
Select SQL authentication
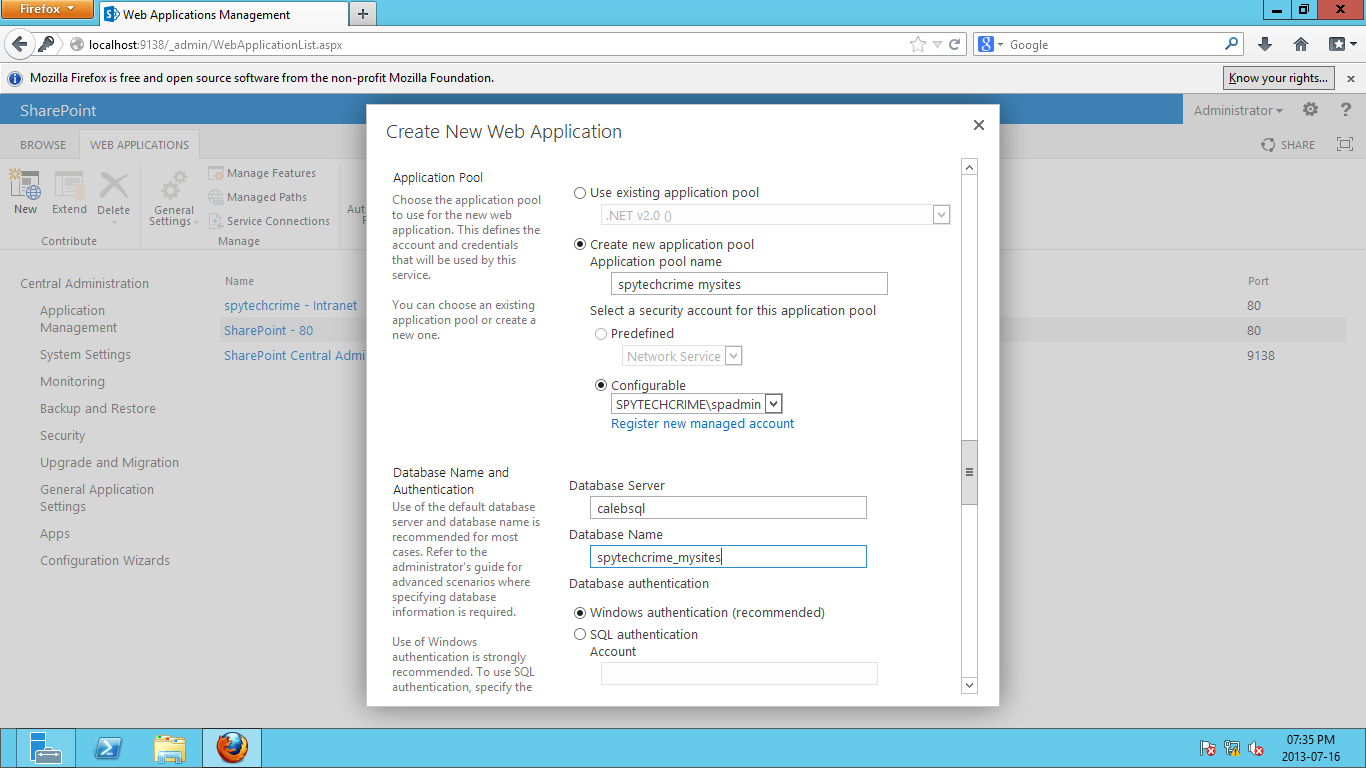tap(580, 635)
